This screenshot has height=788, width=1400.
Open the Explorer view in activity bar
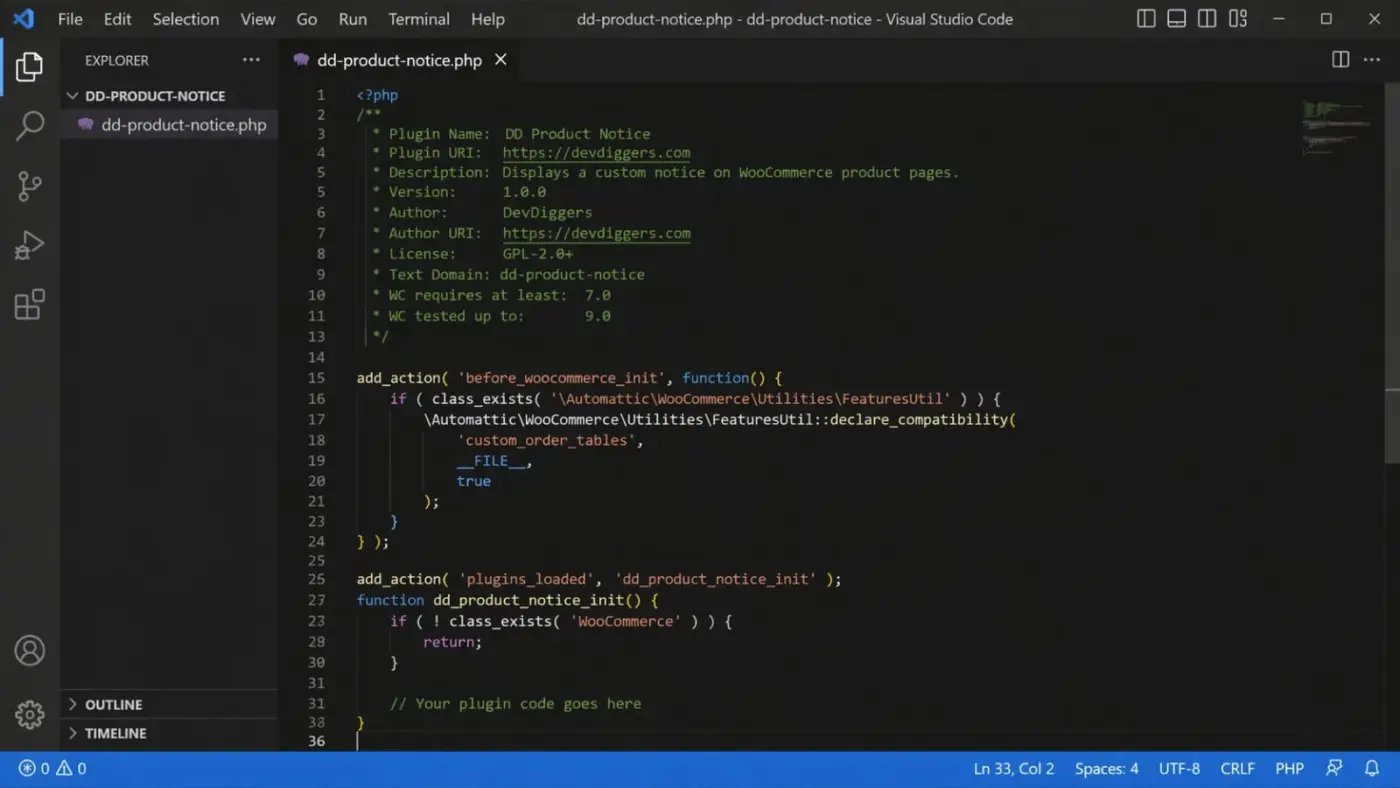pos(29,67)
